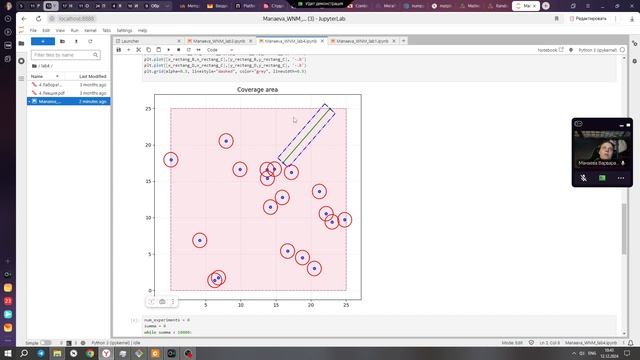Open the Help menu

tap(142, 30)
